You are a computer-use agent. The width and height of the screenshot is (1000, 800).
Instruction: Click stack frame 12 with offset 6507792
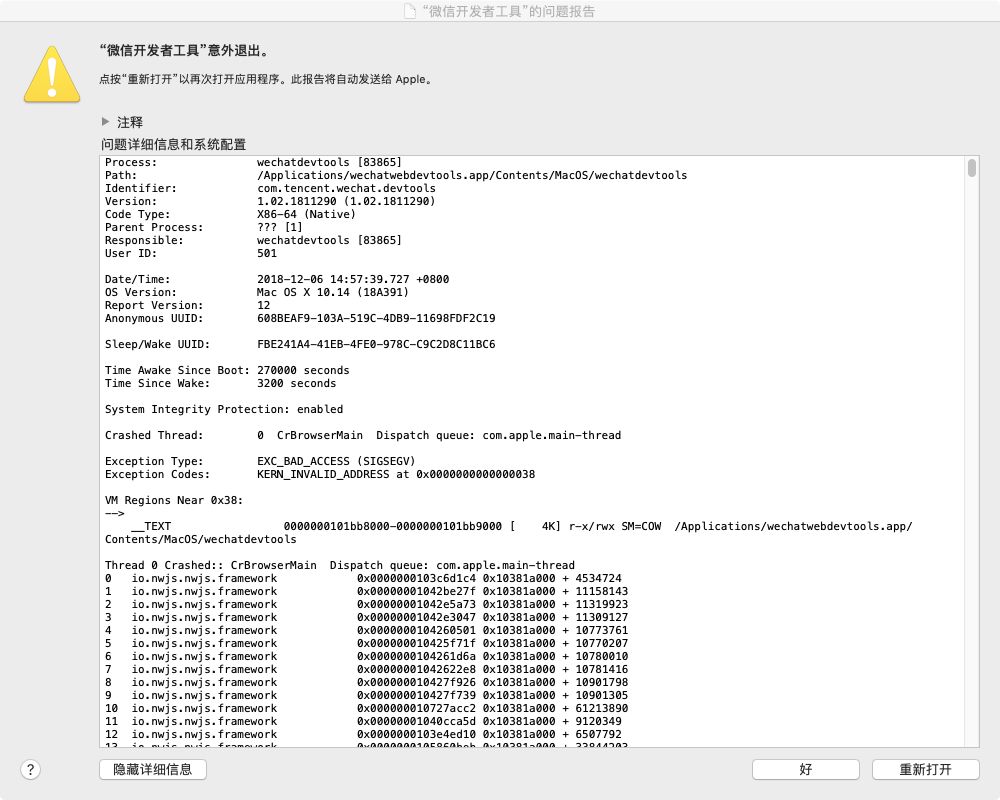[363, 734]
